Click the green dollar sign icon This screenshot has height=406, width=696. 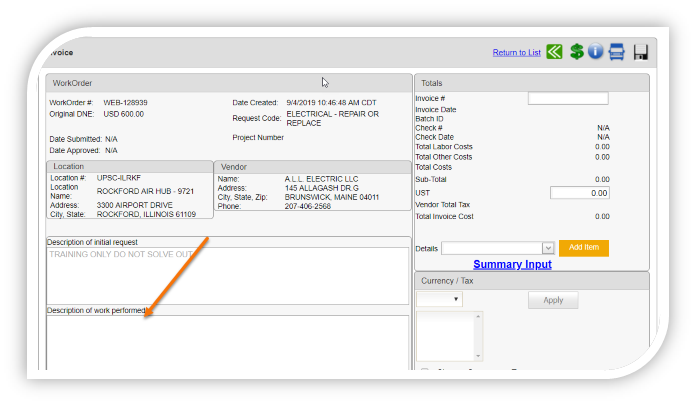[577, 52]
